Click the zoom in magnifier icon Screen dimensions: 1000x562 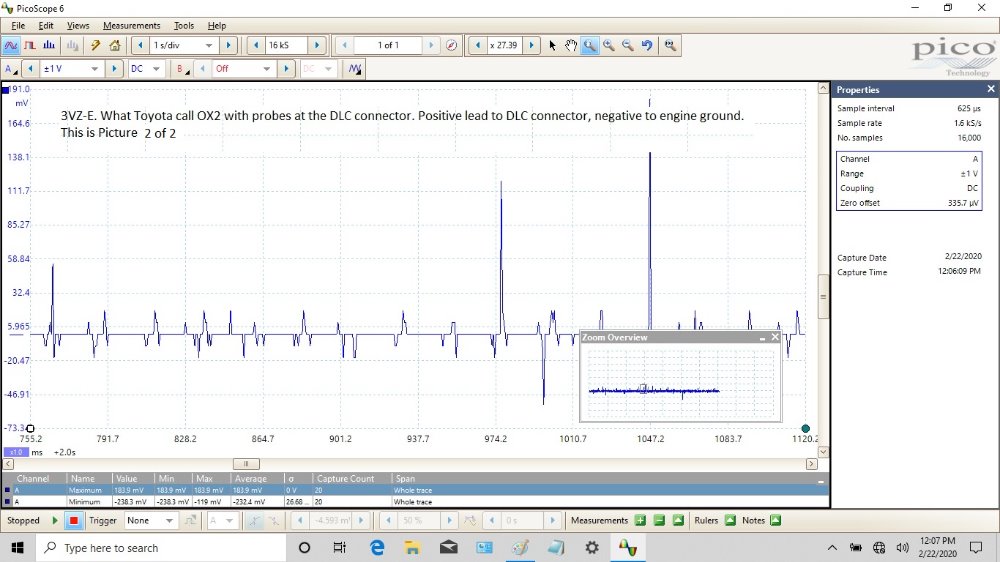(x=609, y=45)
